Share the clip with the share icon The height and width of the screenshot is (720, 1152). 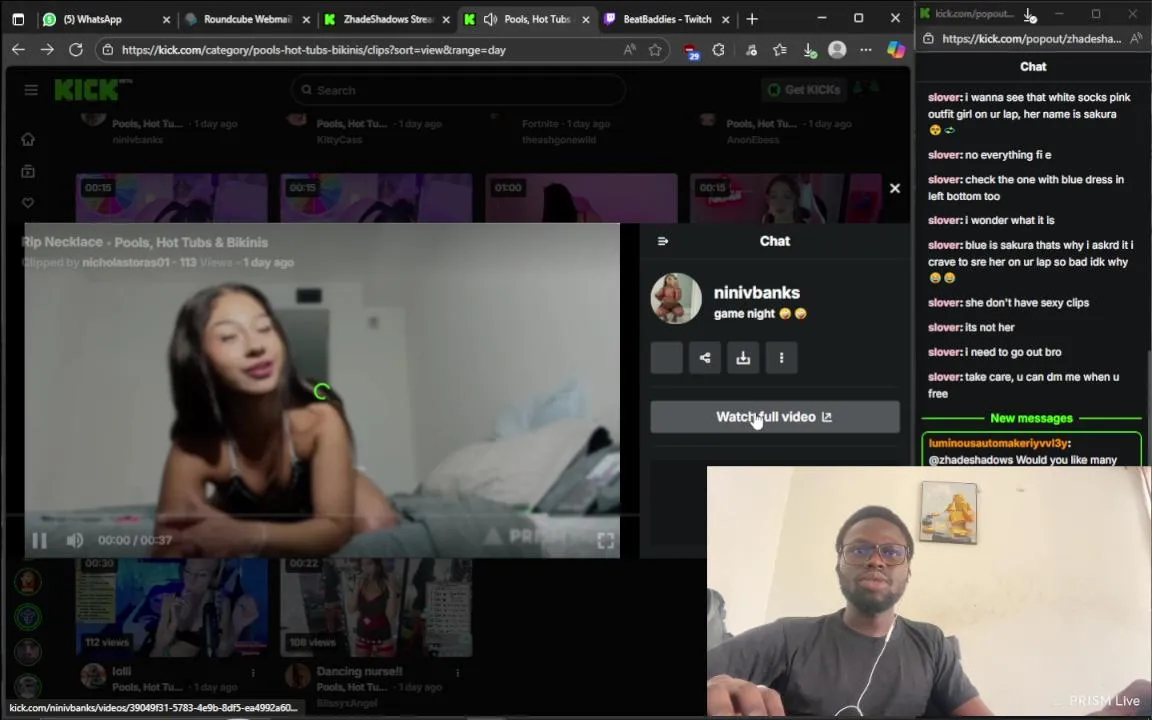coord(705,358)
